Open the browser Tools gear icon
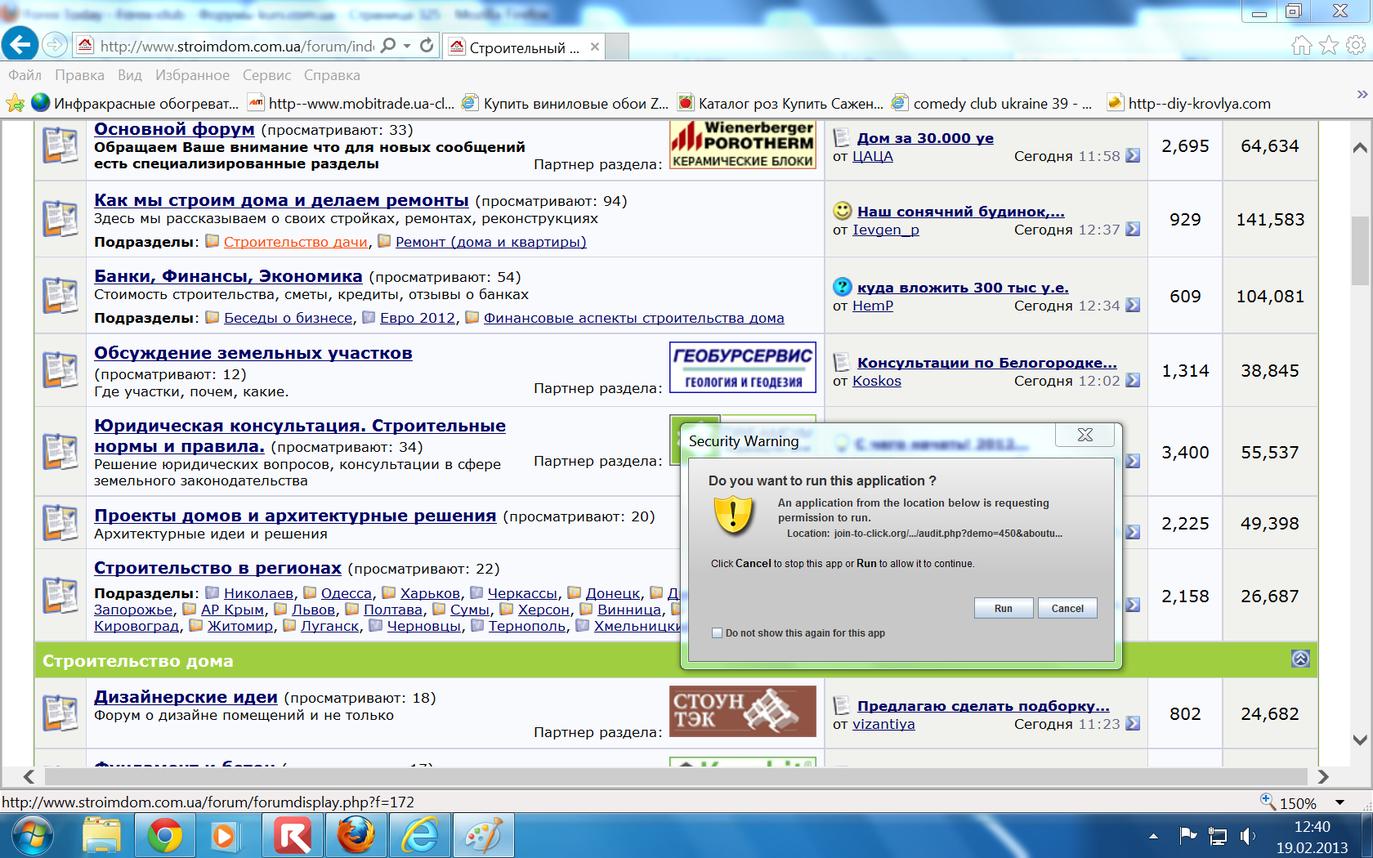 1355,45
